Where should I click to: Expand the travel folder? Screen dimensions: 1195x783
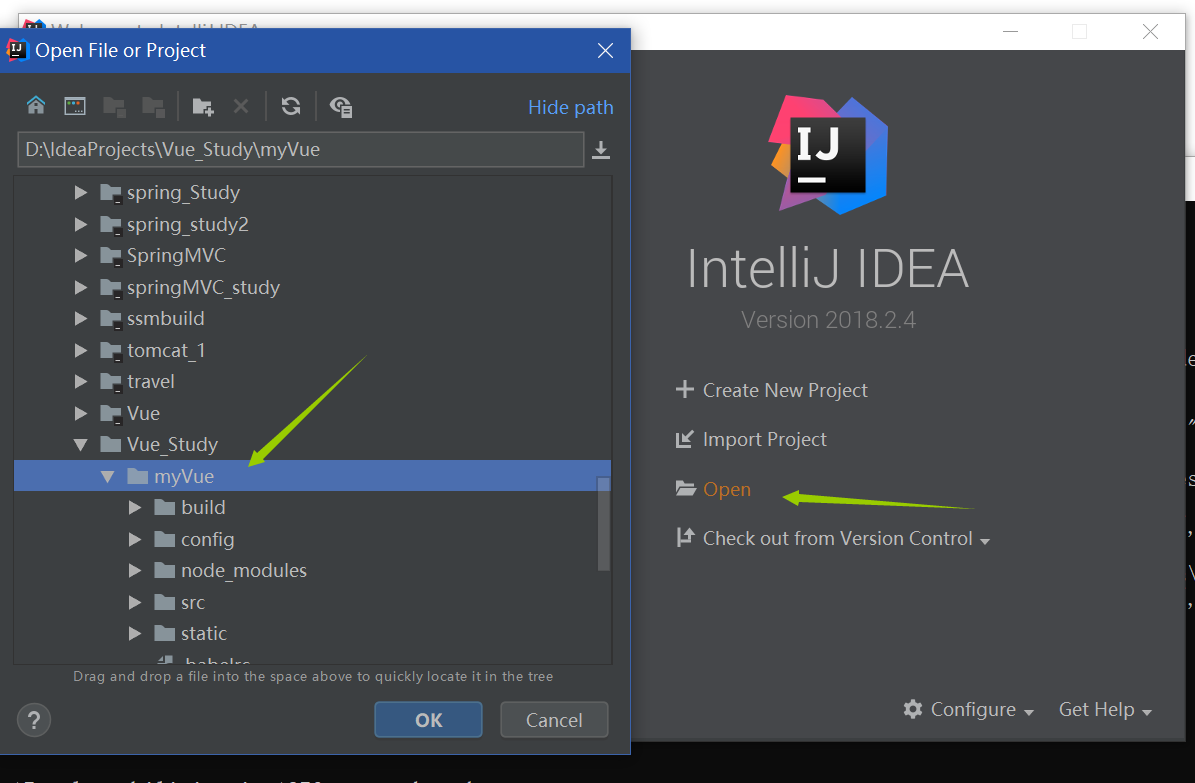coord(81,381)
